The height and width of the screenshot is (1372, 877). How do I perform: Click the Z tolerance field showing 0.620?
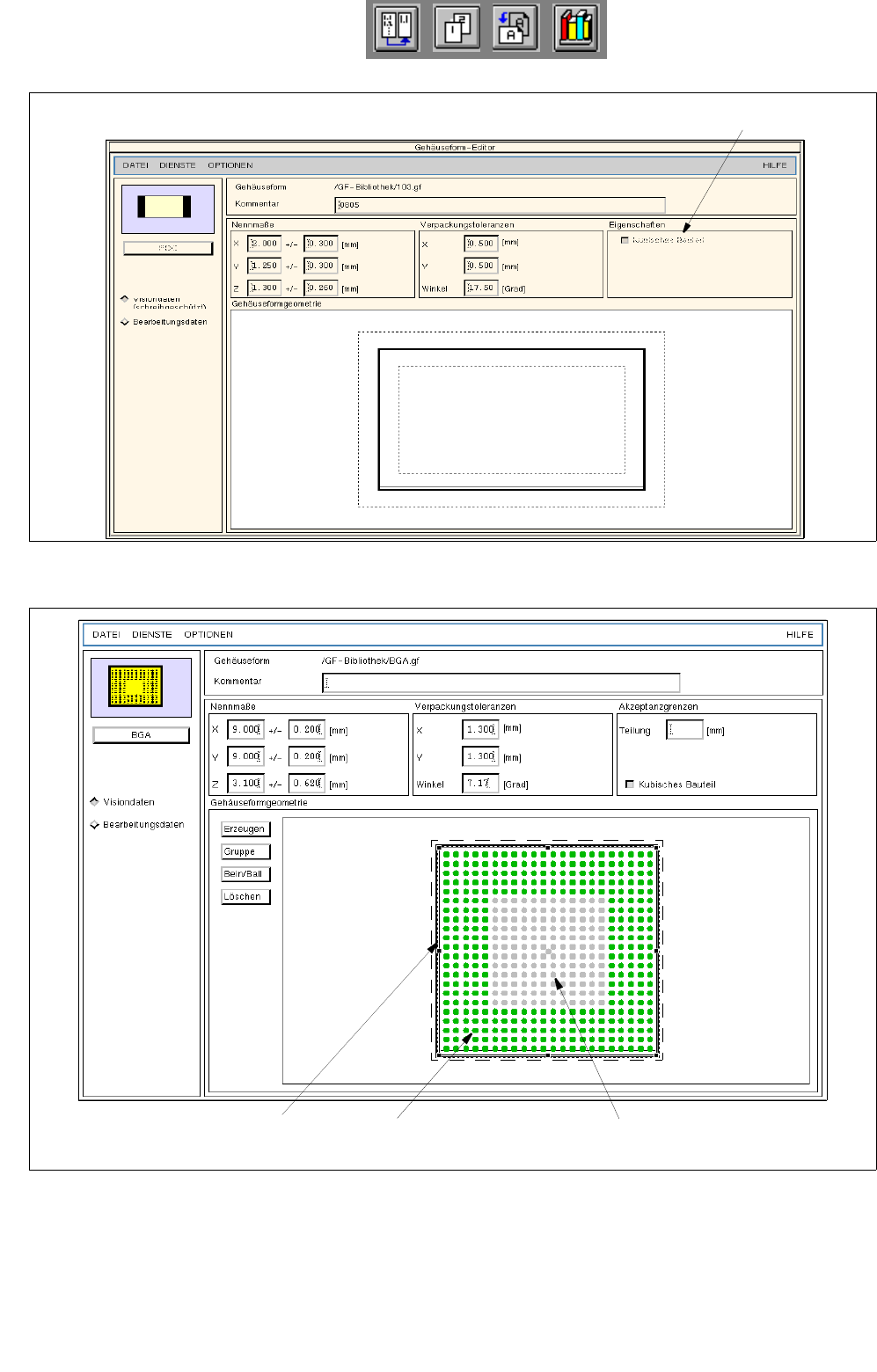click(x=307, y=784)
